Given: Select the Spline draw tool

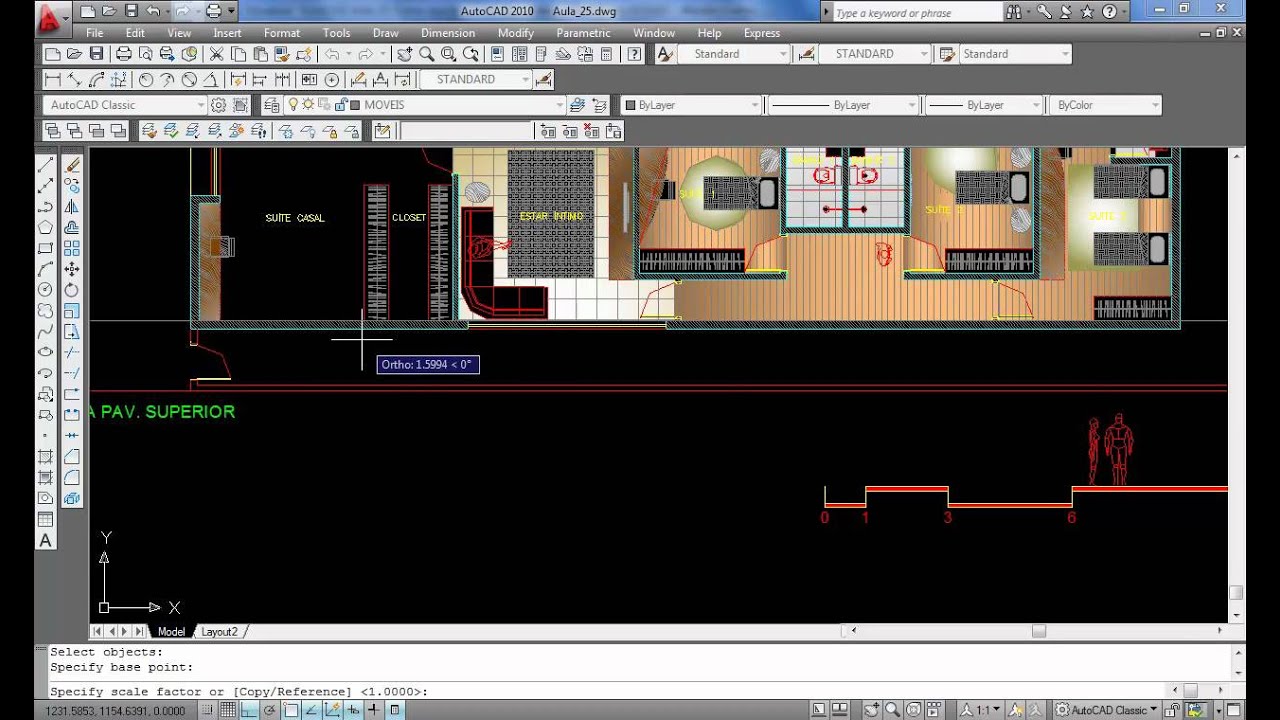Looking at the screenshot, I should click(45, 331).
